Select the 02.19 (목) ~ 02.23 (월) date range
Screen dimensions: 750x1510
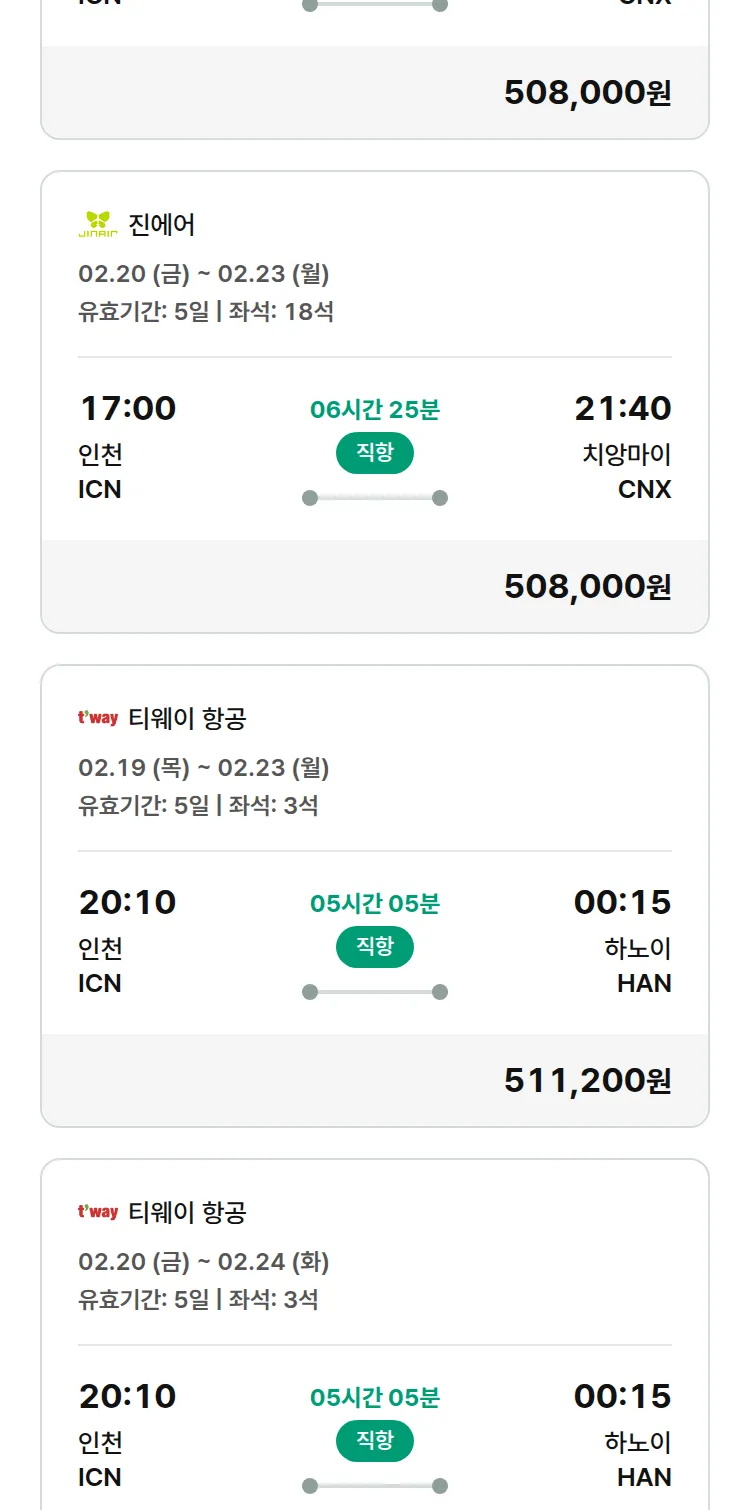pos(204,768)
